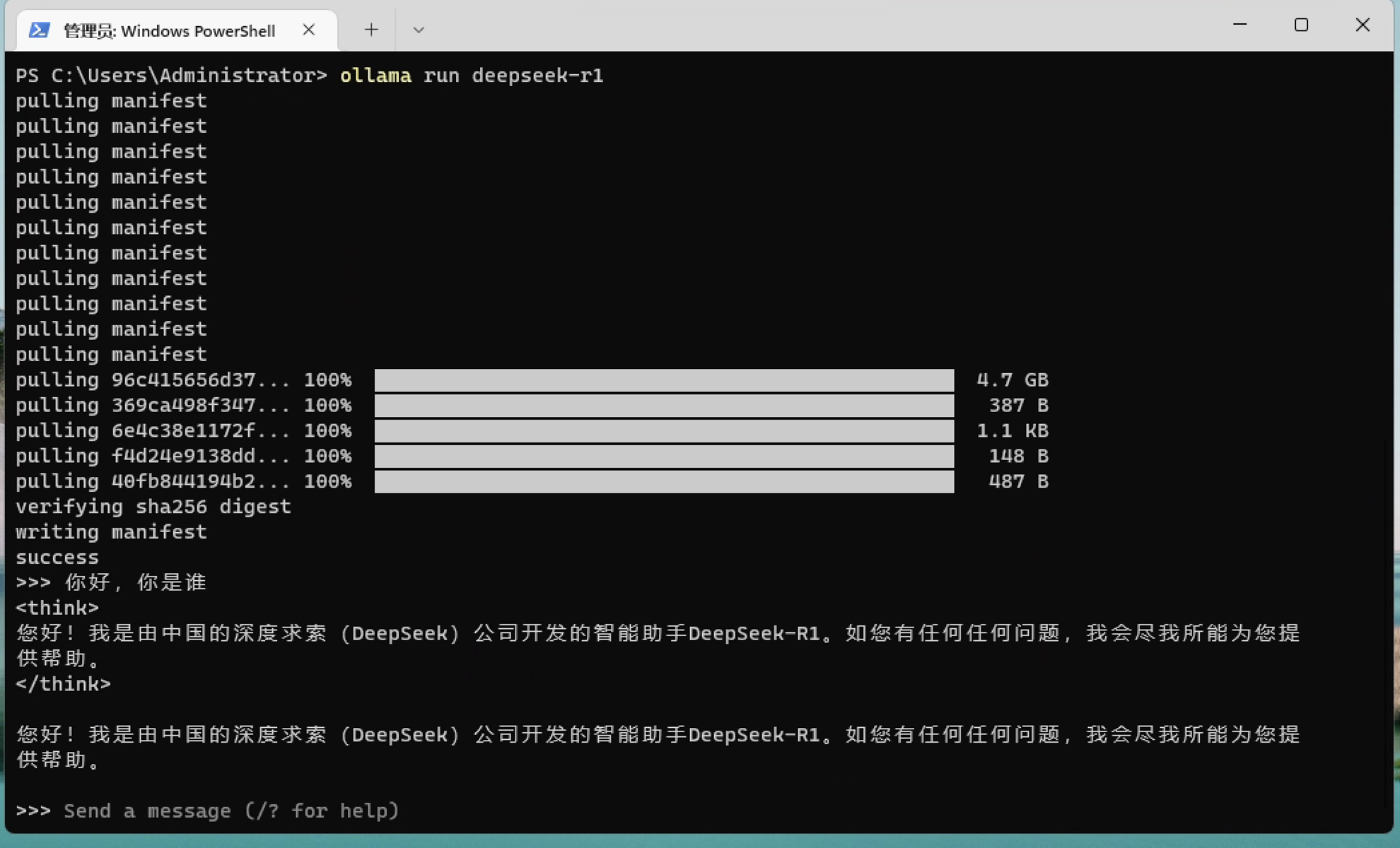This screenshot has height=848, width=1400.
Task: Click the 你好，你是谁 prompt line
Action: coord(111,582)
